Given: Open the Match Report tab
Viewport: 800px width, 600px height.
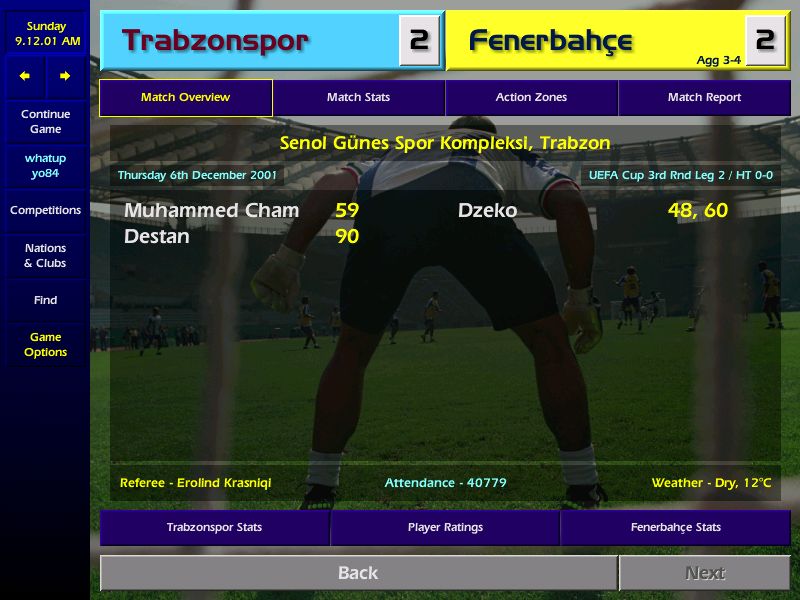Looking at the screenshot, I should 704,97.
